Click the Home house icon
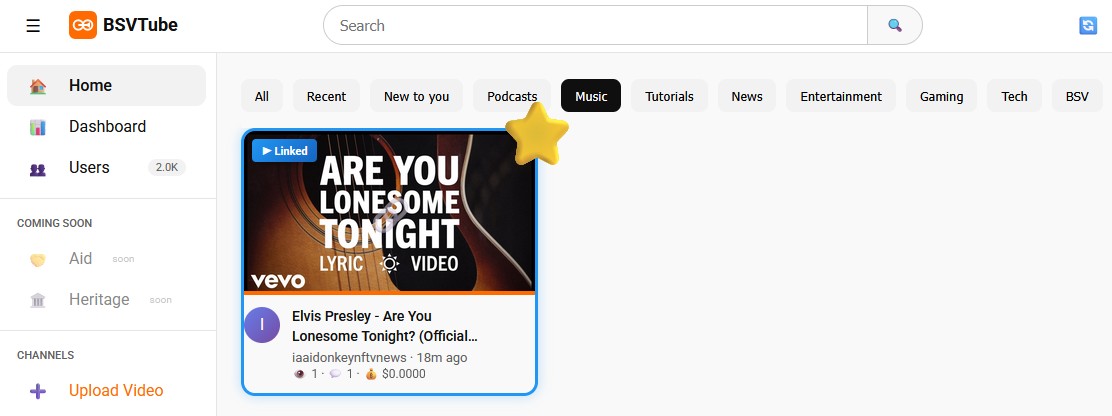Viewport: 1112px width, 416px height. point(38,86)
